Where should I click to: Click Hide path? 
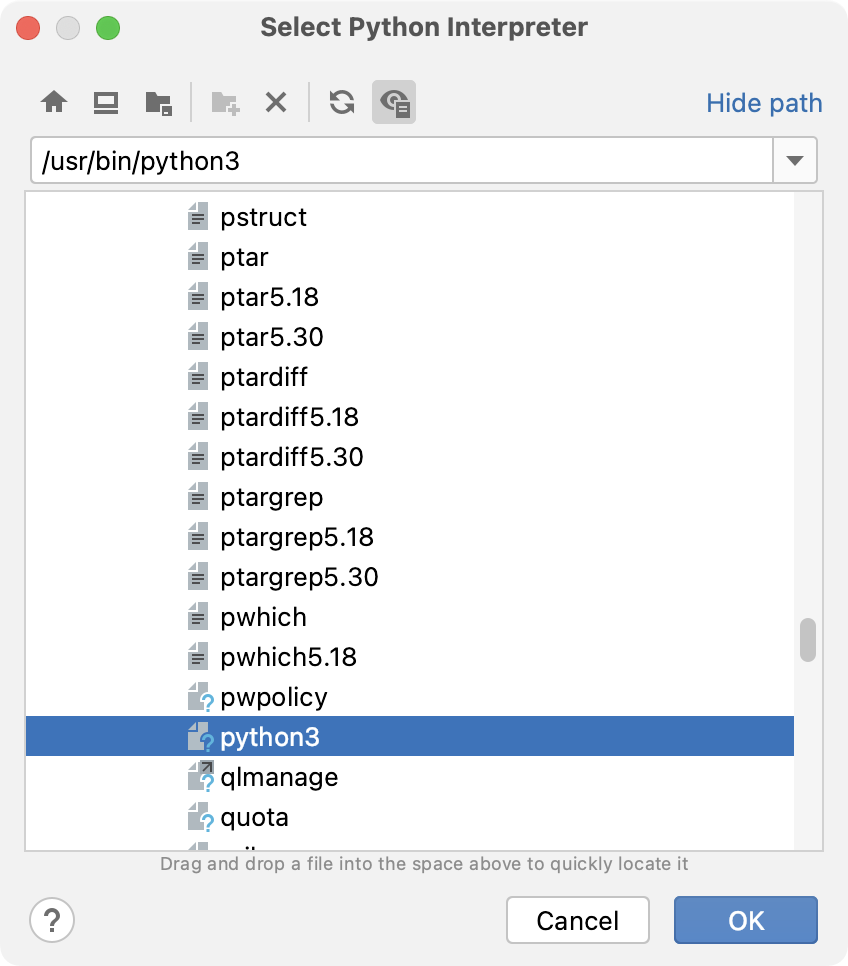point(763,102)
